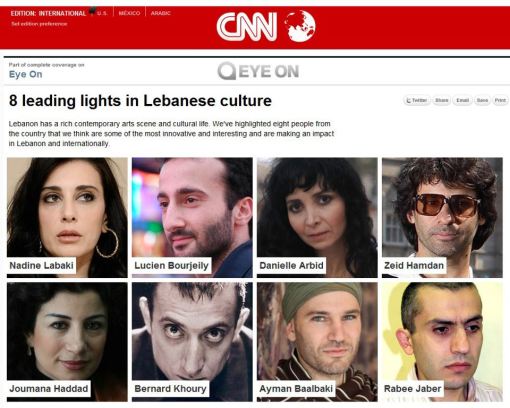Switch to México edition

click(x=129, y=13)
